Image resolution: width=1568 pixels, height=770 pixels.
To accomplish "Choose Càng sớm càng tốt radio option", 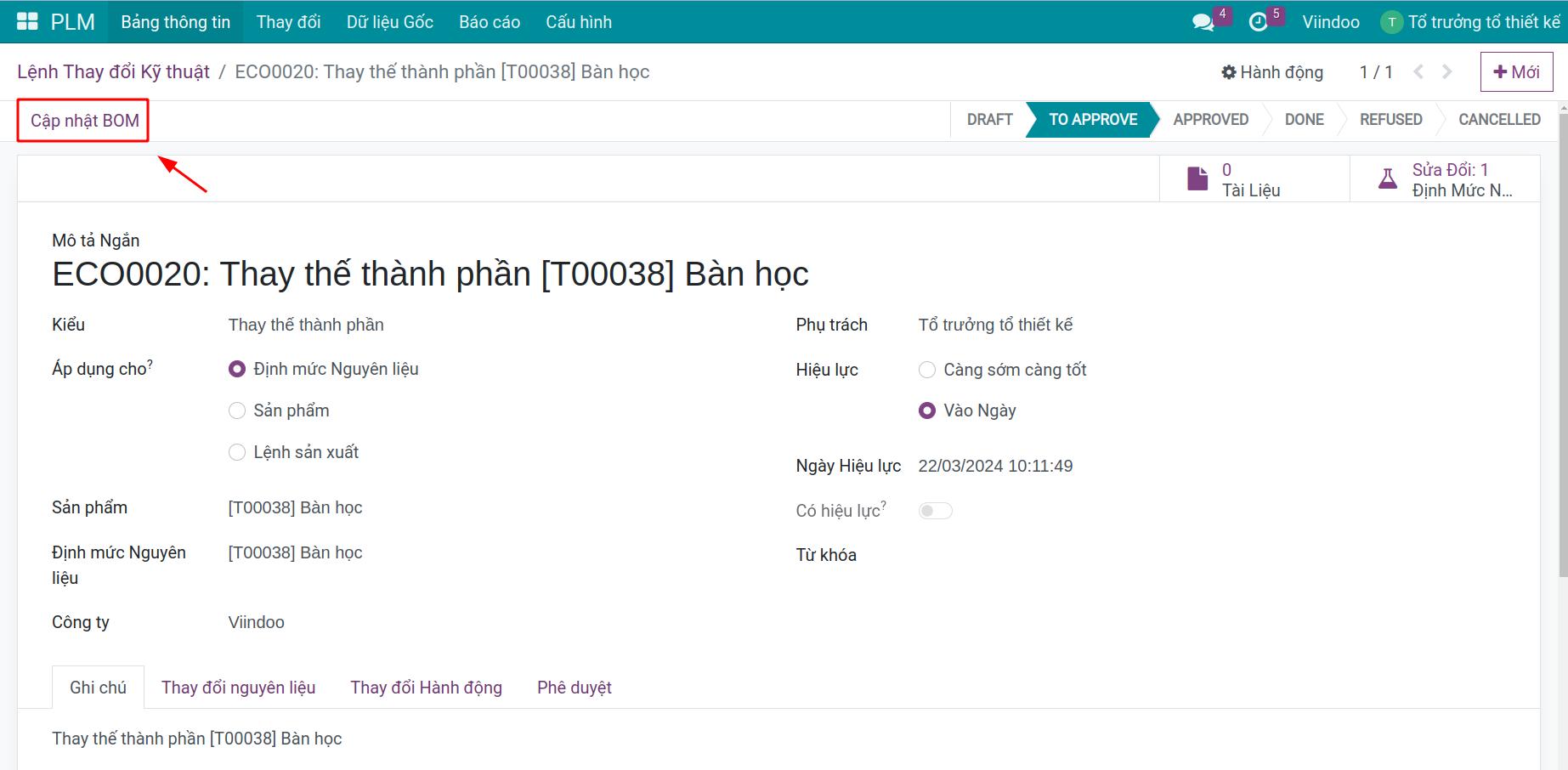I will [927, 370].
